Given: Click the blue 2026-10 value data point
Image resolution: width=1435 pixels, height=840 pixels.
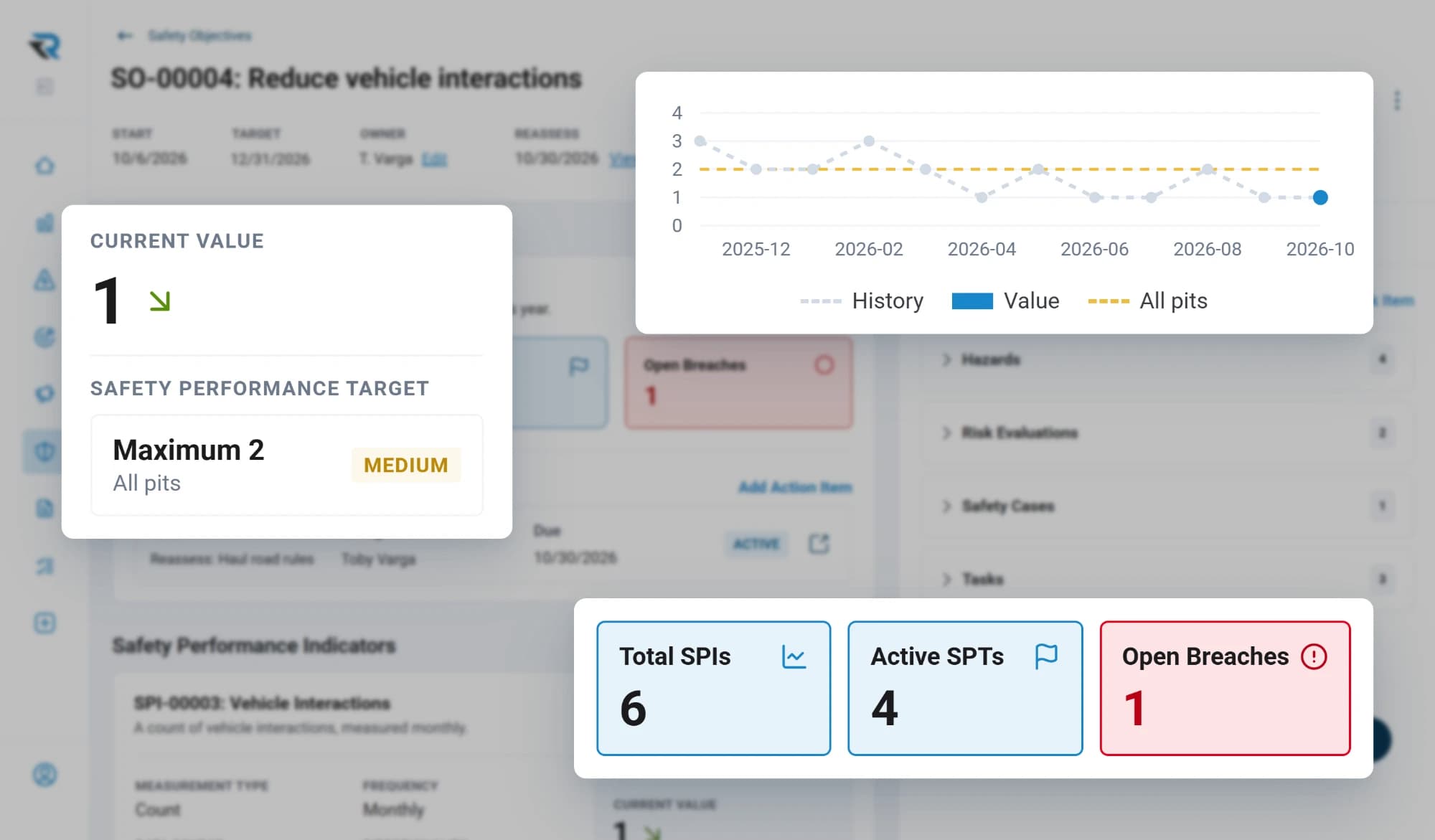Looking at the screenshot, I should (x=1320, y=197).
